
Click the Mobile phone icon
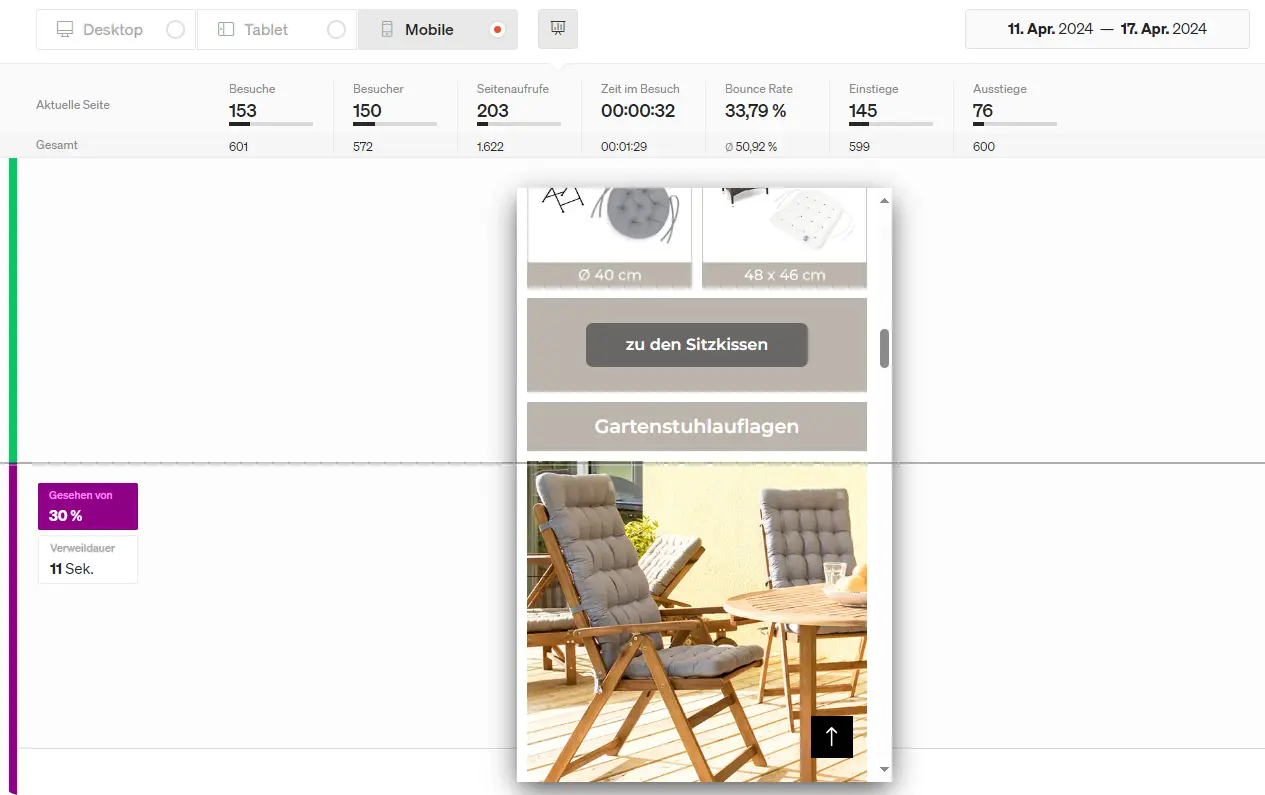387,30
